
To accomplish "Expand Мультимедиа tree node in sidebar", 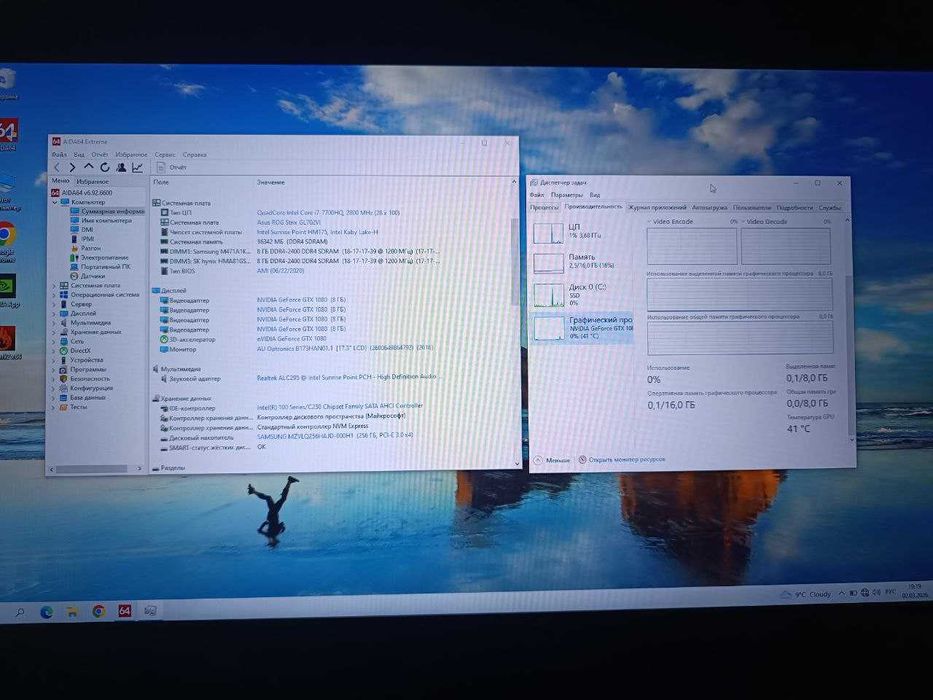I will coord(54,323).
